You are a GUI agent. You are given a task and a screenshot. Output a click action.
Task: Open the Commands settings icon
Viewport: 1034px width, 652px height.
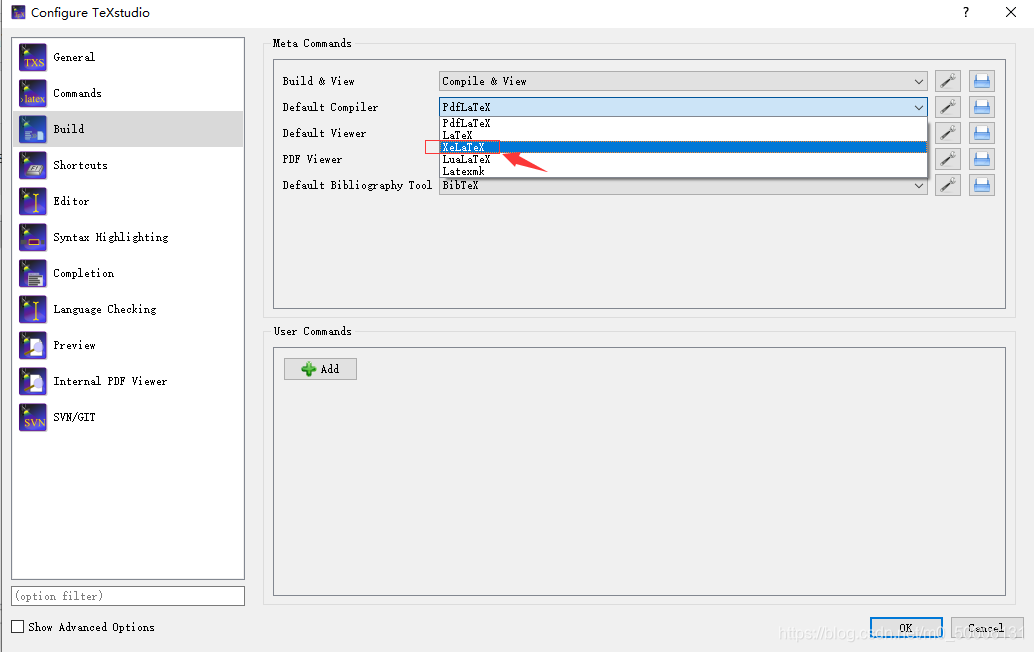click(x=33, y=93)
